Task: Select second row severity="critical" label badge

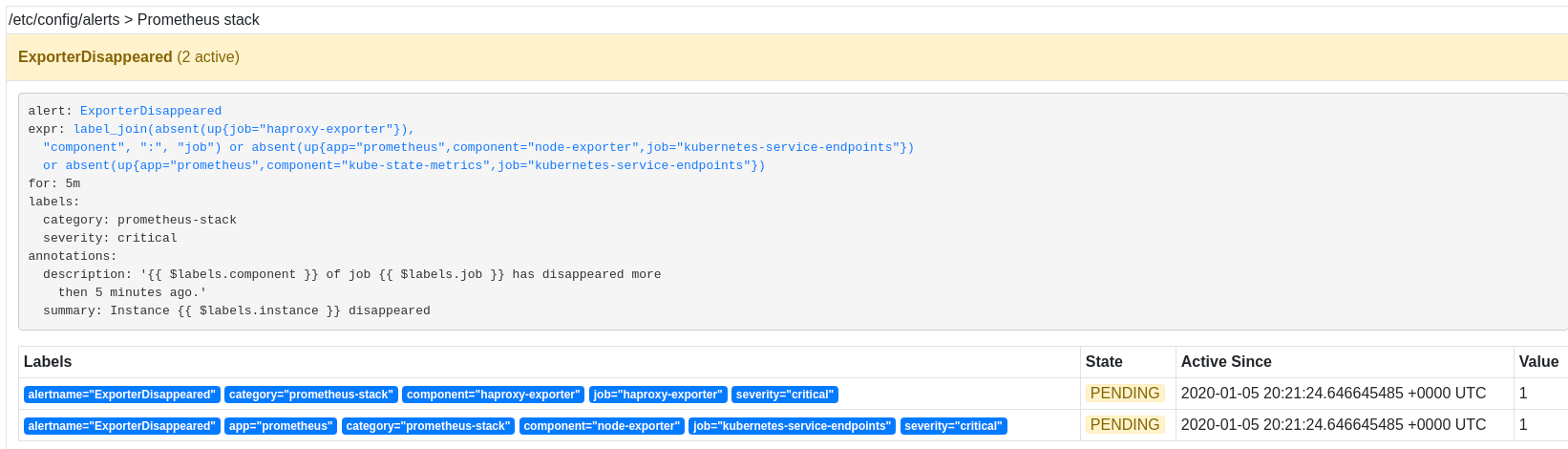Action: coord(953,426)
